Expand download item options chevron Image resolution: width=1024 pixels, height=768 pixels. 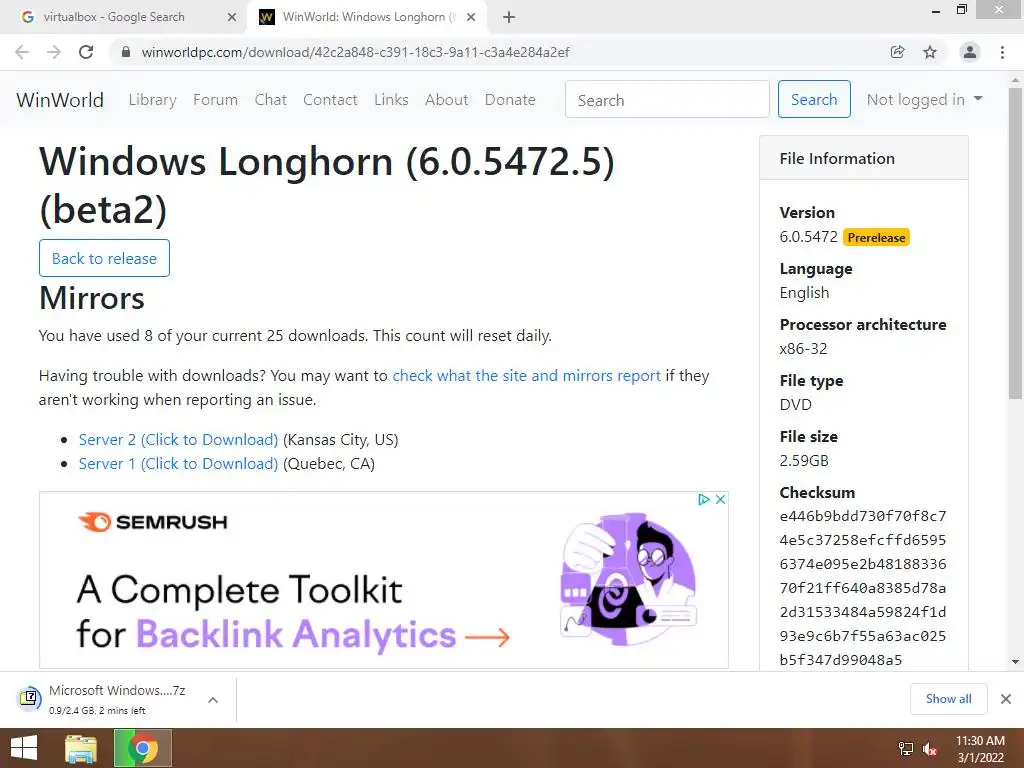click(213, 699)
